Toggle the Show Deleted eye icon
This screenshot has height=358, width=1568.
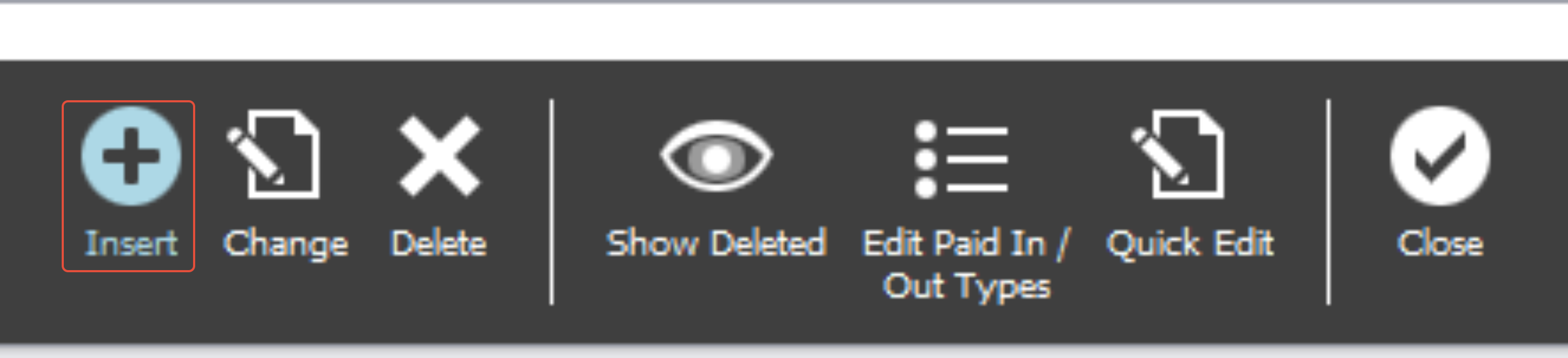[716, 156]
